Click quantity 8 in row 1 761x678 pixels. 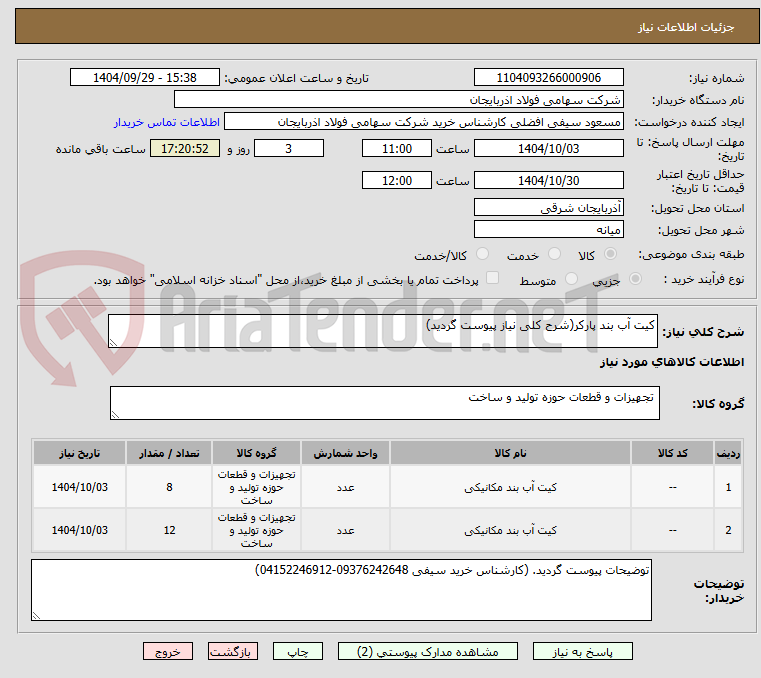tap(169, 487)
